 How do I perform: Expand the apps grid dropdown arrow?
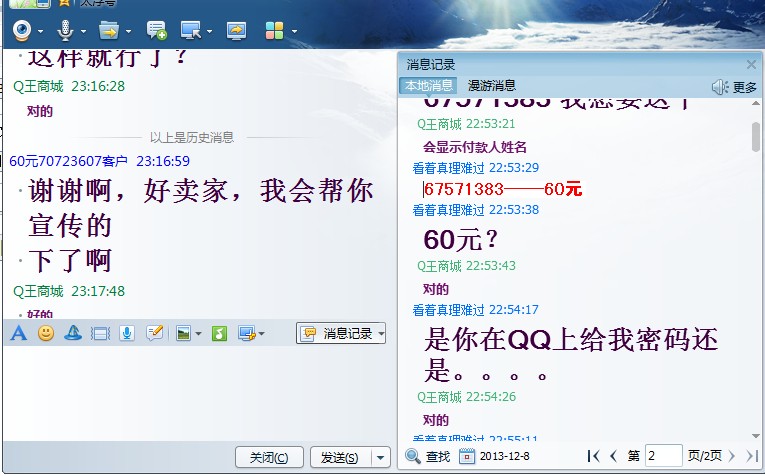[x=294, y=32]
